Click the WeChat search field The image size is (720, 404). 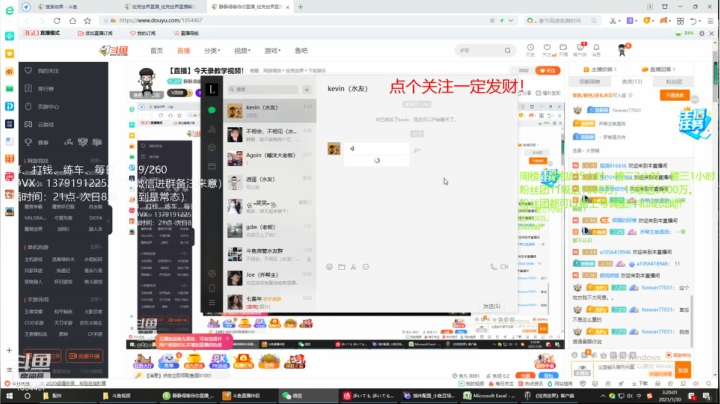(x=263, y=90)
